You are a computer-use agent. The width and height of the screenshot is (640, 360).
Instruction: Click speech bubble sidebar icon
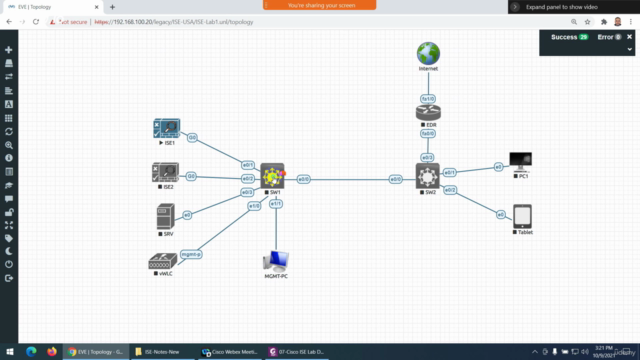tap(9, 199)
